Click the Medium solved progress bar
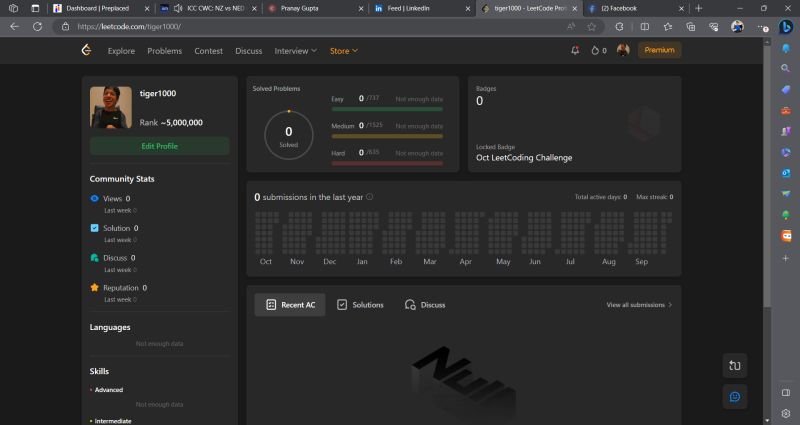Viewport: 800px width, 425px height. [x=387, y=136]
